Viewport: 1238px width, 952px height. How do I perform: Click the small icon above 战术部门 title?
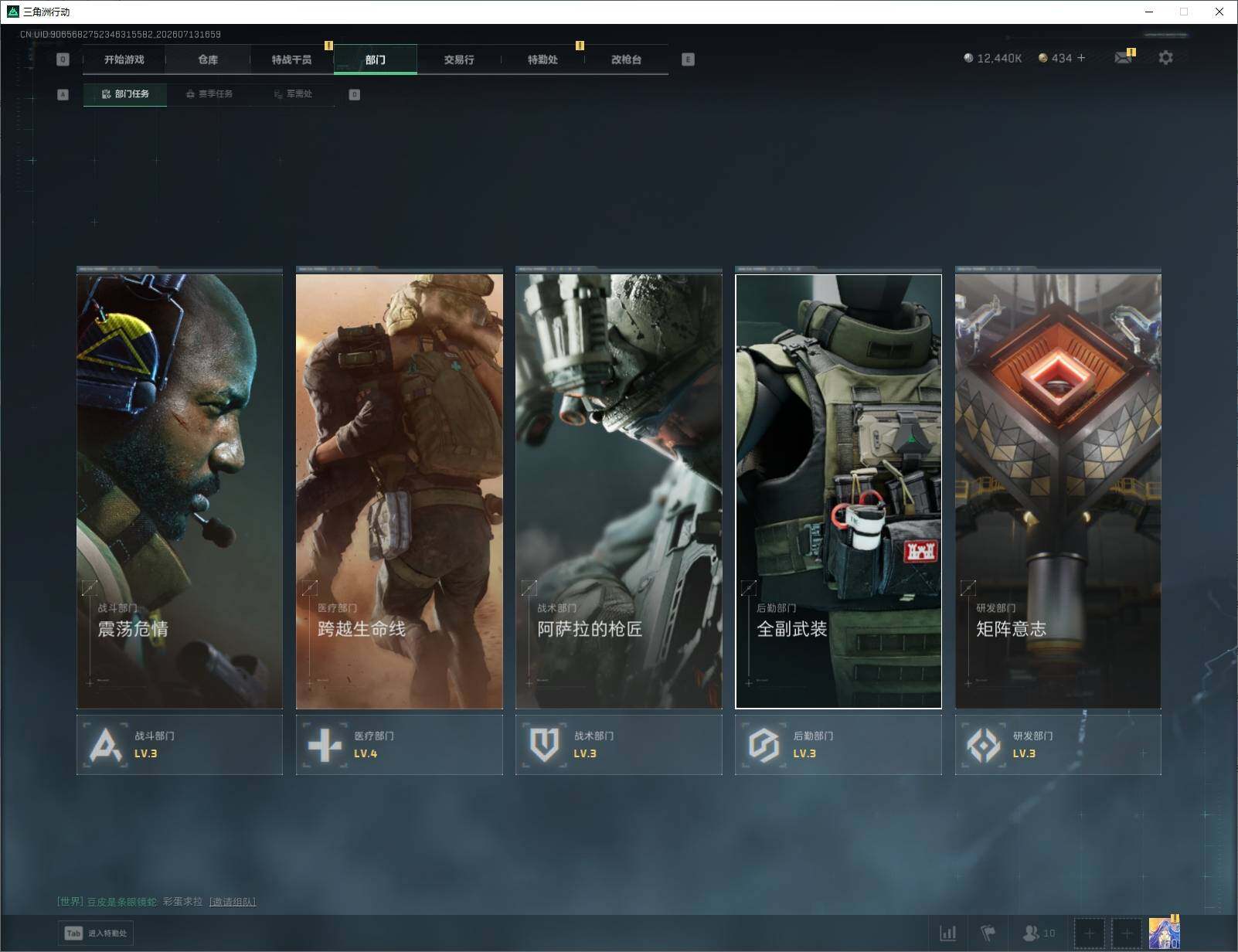(529, 588)
